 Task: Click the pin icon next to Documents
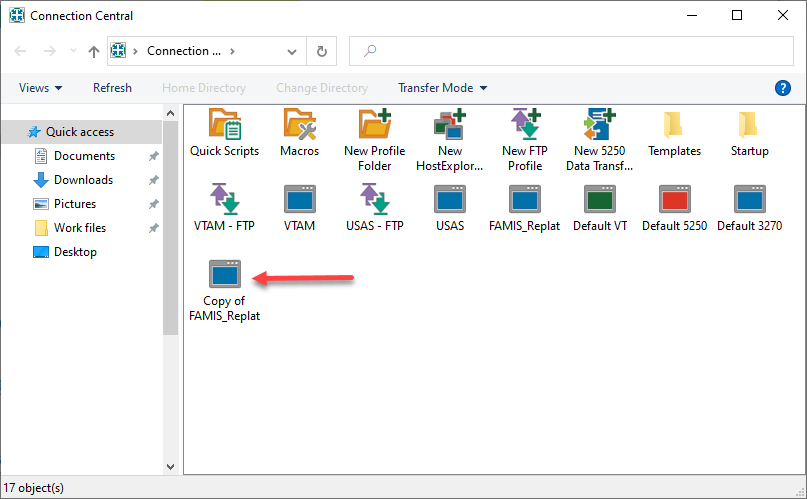(x=153, y=156)
